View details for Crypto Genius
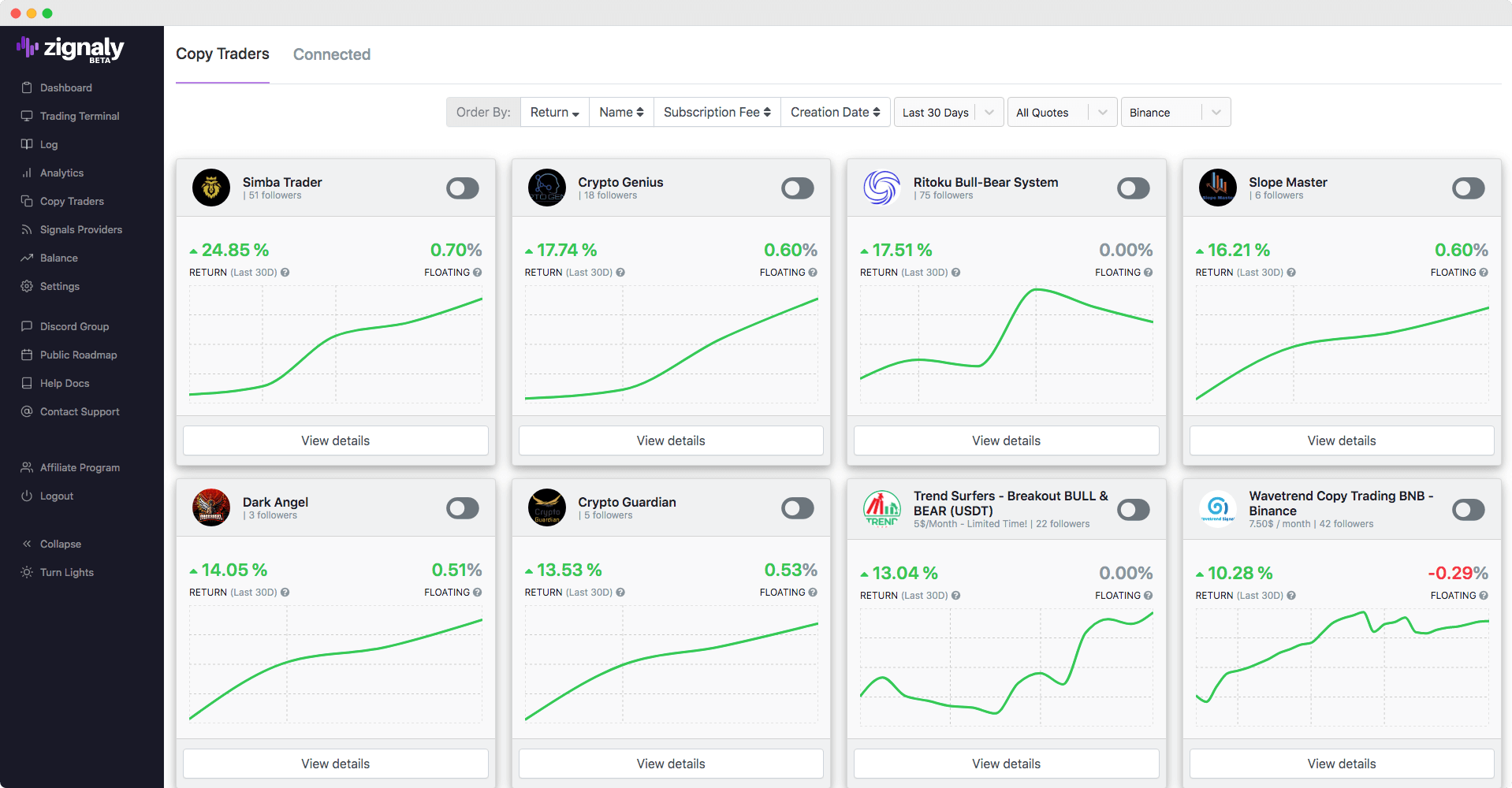This screenshot has width=1512, height=788. pyautogui.click(x=671, y=440)
